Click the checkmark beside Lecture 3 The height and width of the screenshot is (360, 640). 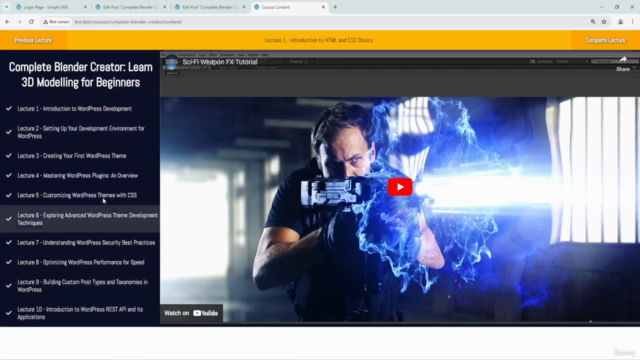tap(9, 156)
